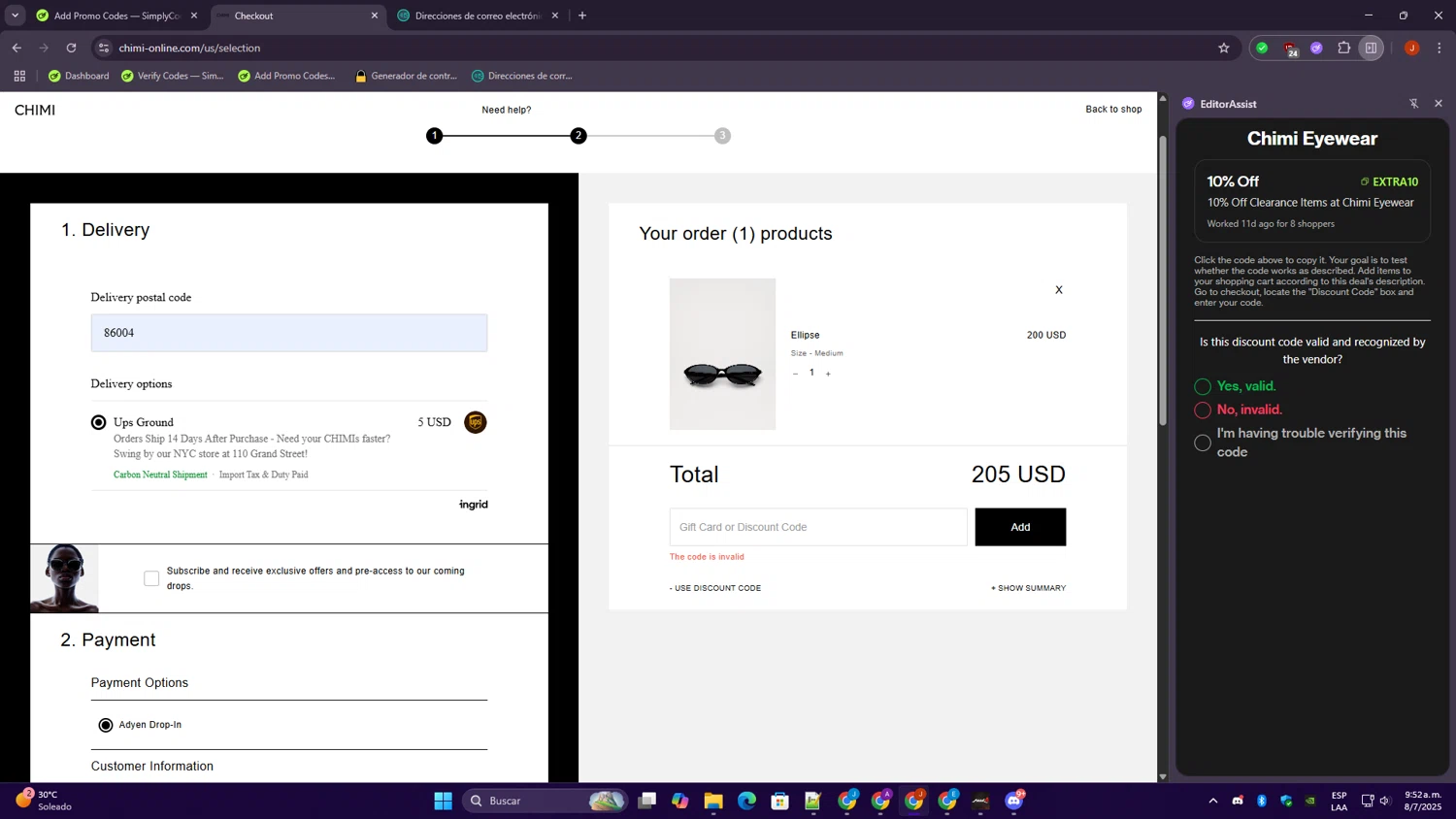Open the Direcciones de corr... bookmark
The image size is (1456, 819).
[x=522, y=76]
